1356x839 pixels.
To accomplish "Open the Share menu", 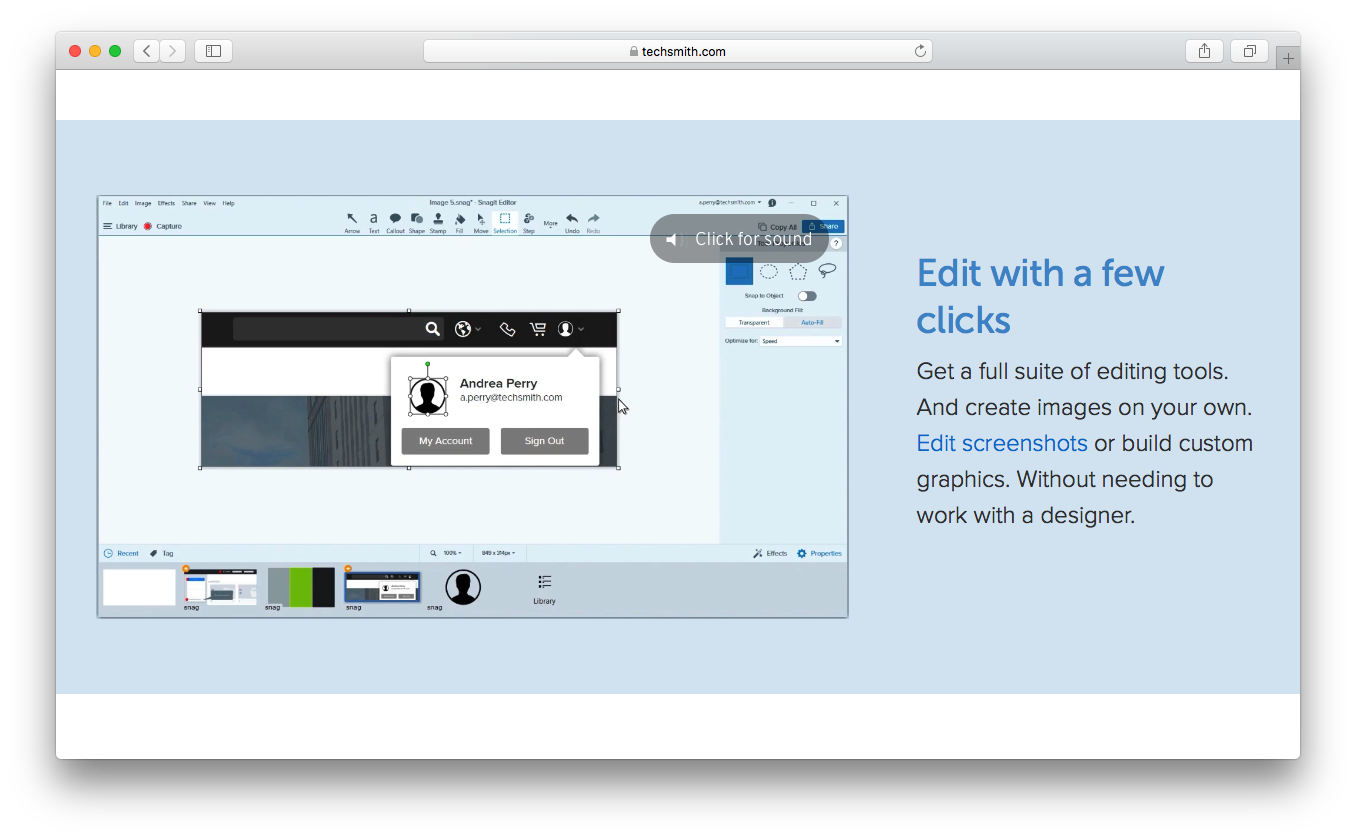I will pyautogui.click(x=189, y=203).
